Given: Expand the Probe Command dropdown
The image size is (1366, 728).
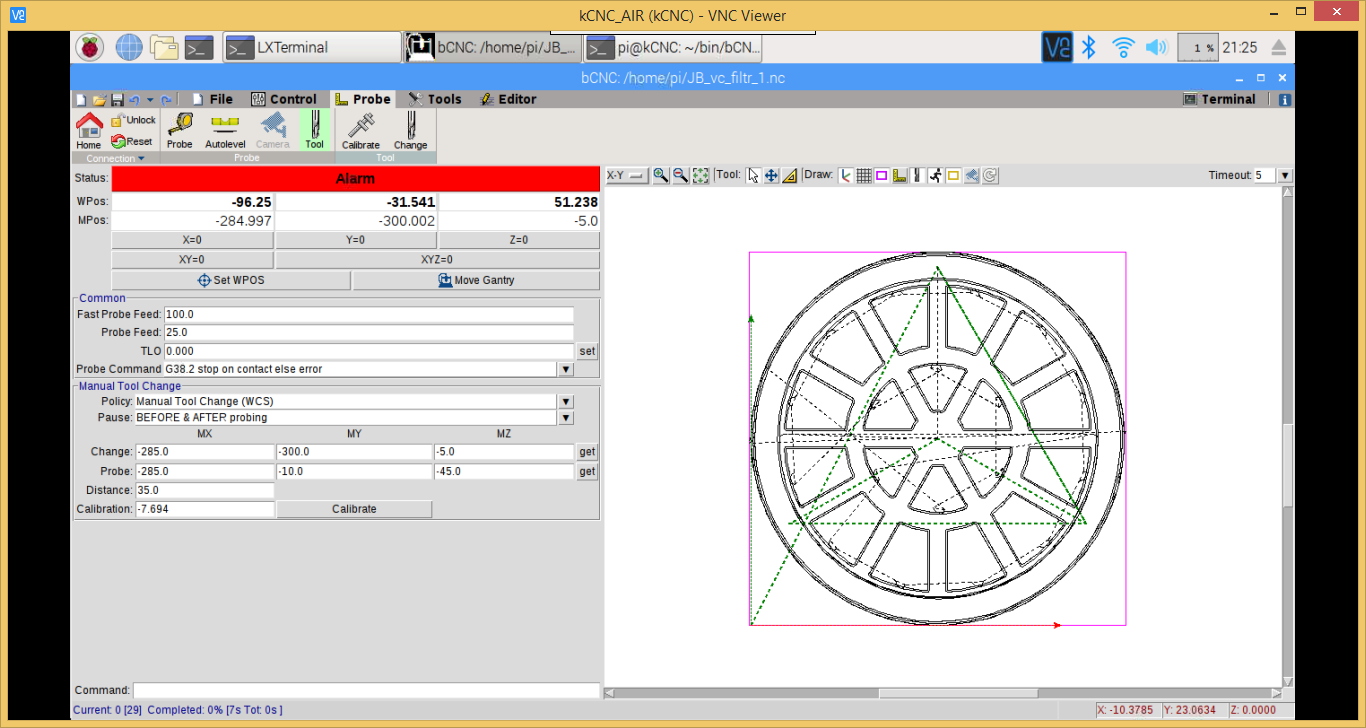Looking at the screenshot, I should coord(566,369).
